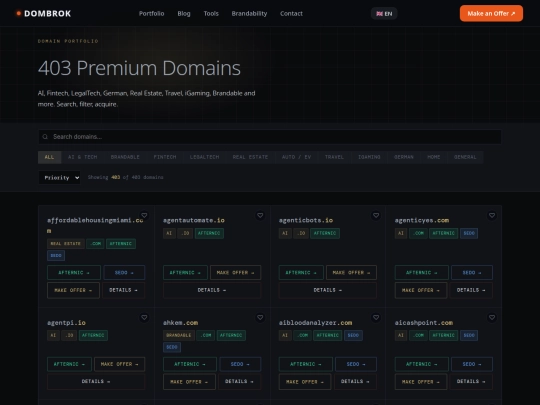This screenshot has width=540, height=405.
Task: View details for affordablehousingmiami.com
Action: (x=123, y=290)
